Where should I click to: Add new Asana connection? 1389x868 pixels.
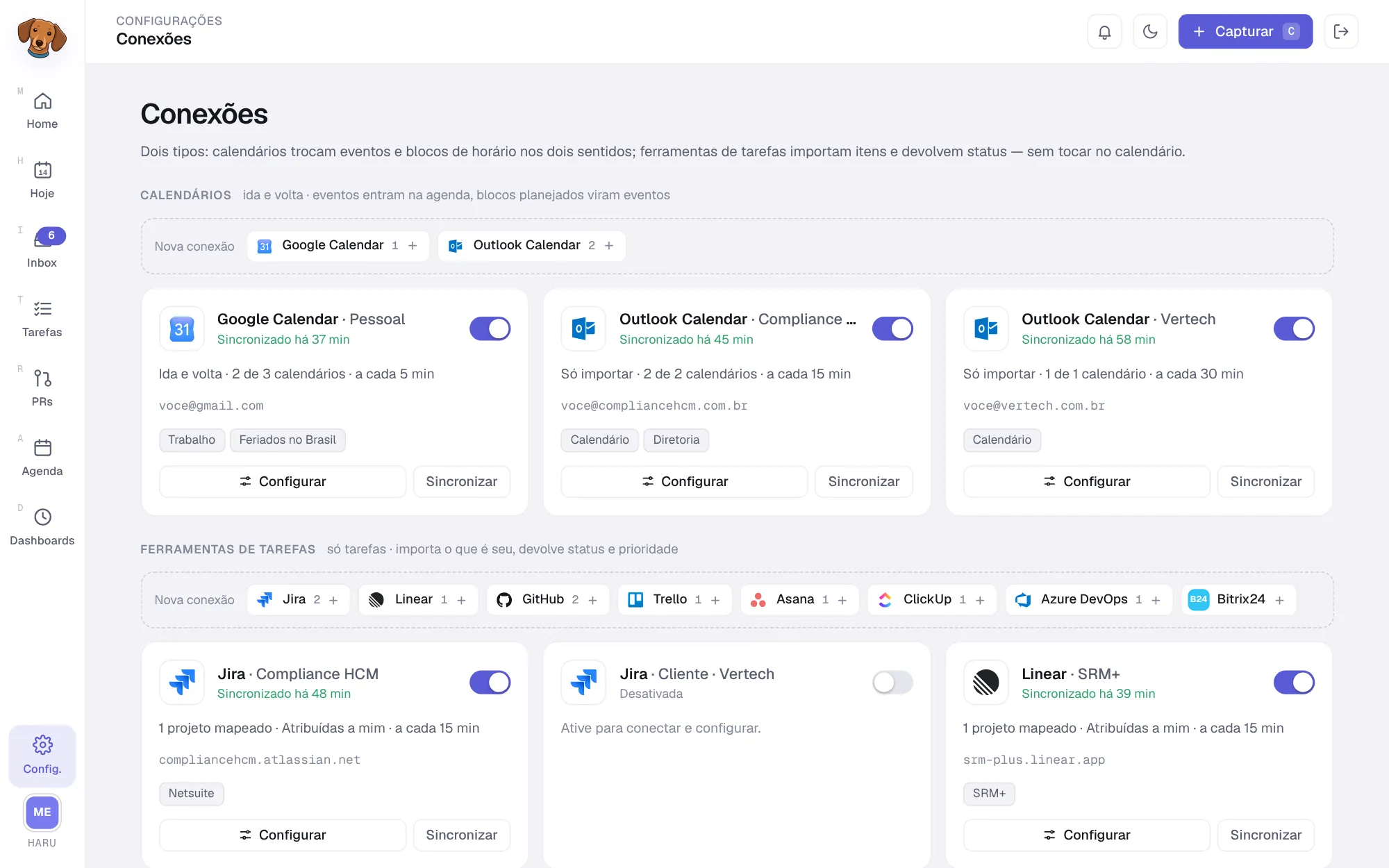800,600
